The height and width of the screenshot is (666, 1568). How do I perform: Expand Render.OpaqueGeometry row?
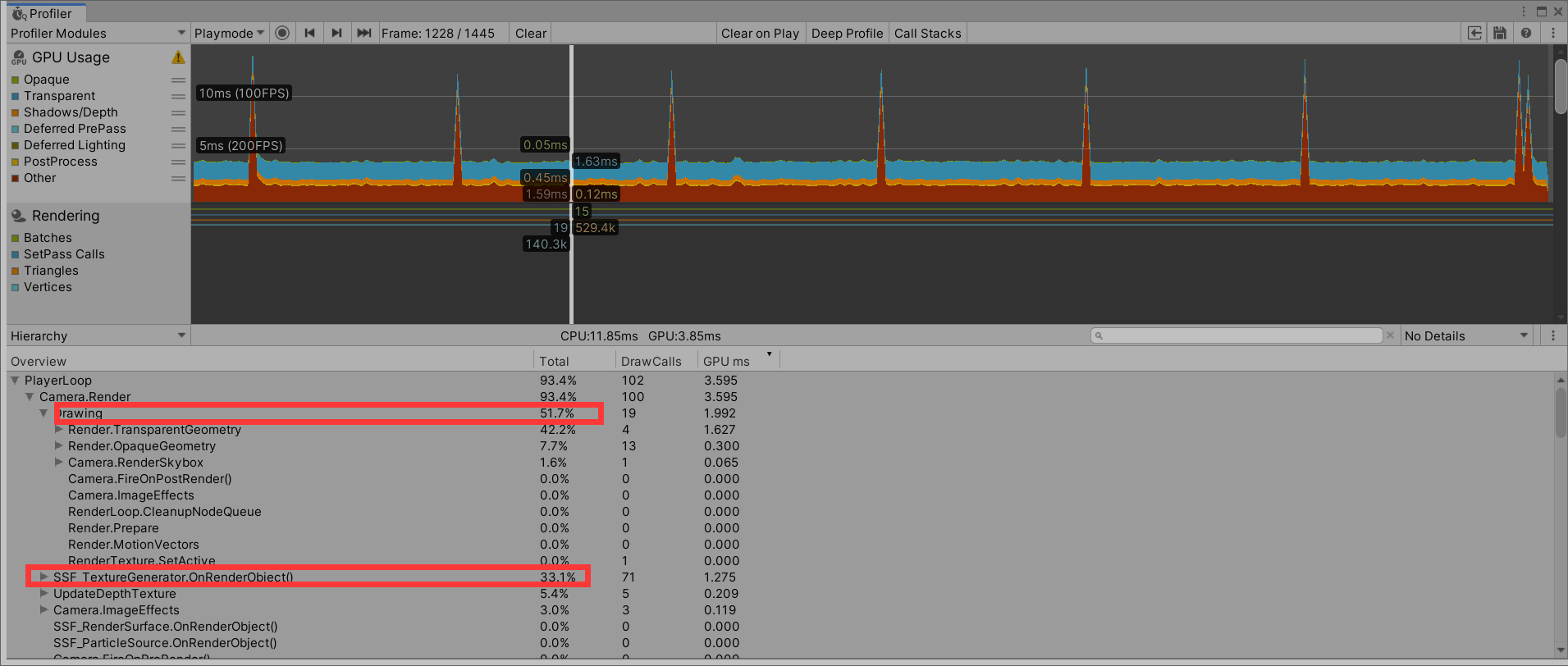click(x=59, y=446)
